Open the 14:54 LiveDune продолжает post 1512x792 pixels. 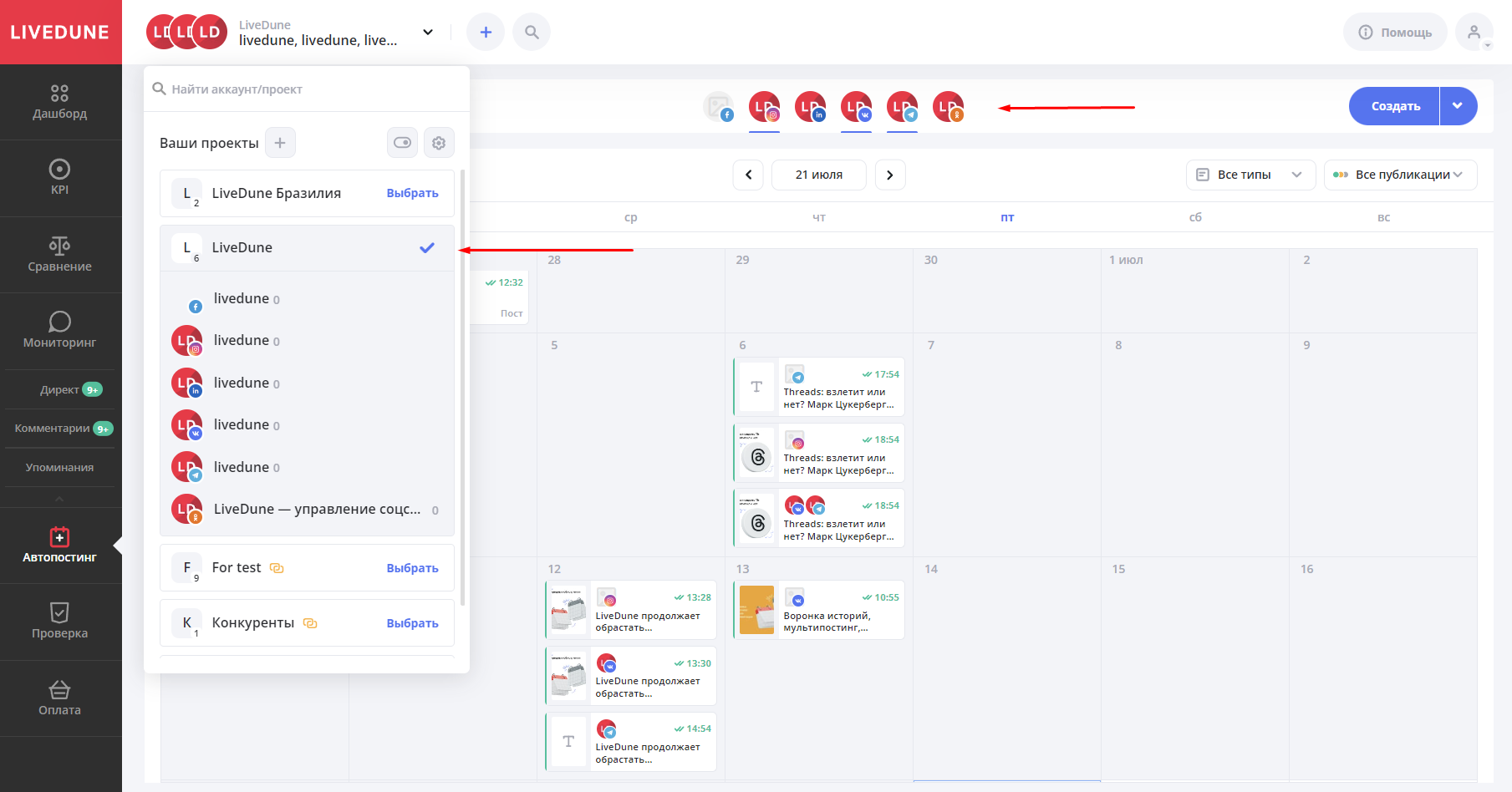point(631,742)
